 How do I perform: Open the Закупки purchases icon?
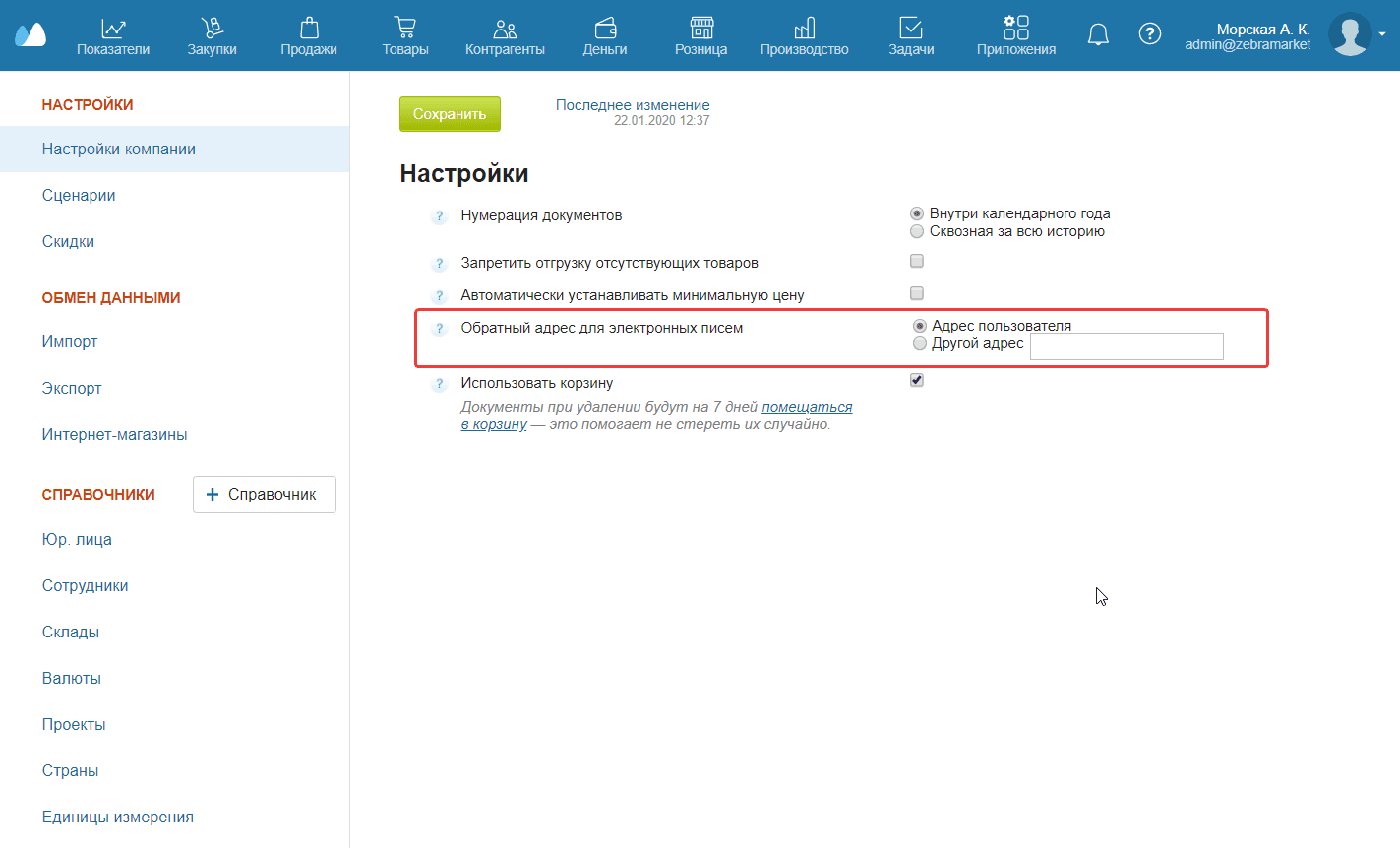212,28
